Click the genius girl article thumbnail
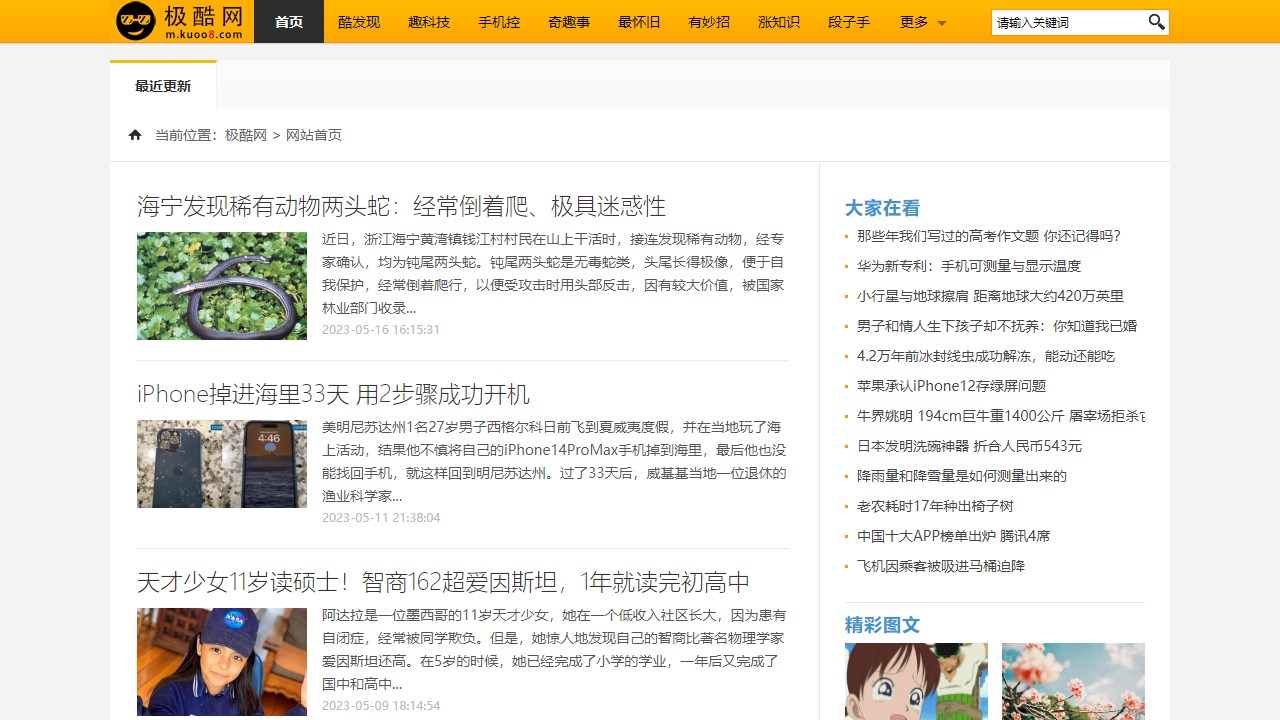The image size is (1280, 720). [221, 662]
